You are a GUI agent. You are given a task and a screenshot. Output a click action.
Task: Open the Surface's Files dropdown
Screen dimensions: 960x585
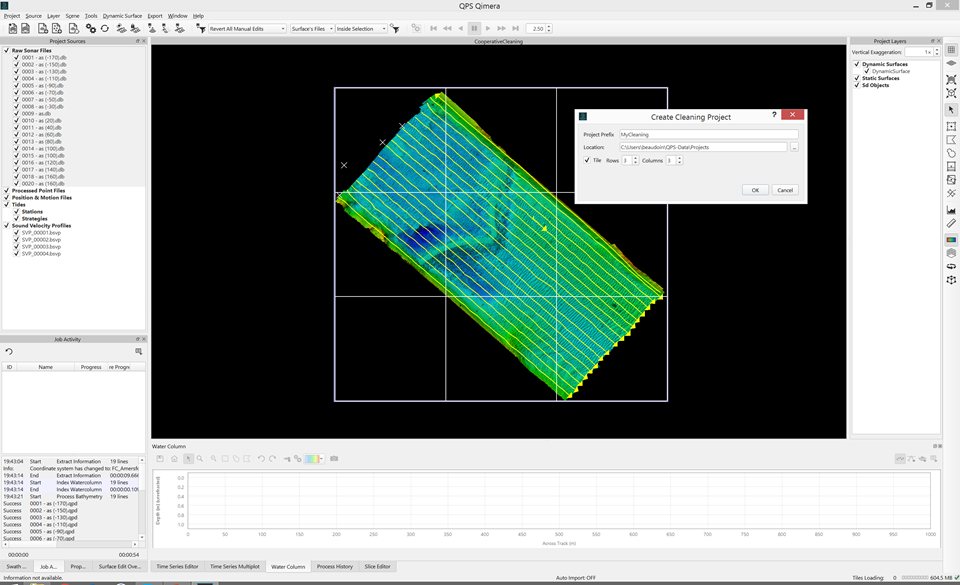311,29
